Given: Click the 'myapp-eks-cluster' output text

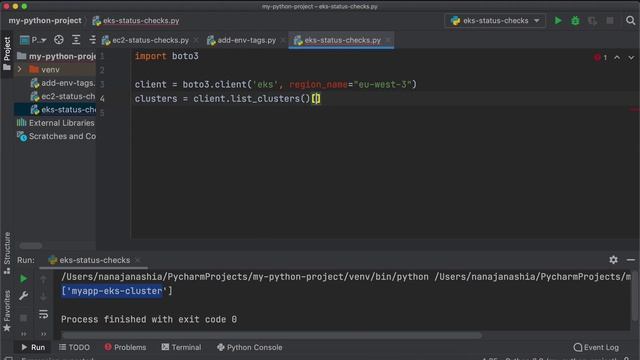Looking at the screenshot, I should tap(117, 291).
